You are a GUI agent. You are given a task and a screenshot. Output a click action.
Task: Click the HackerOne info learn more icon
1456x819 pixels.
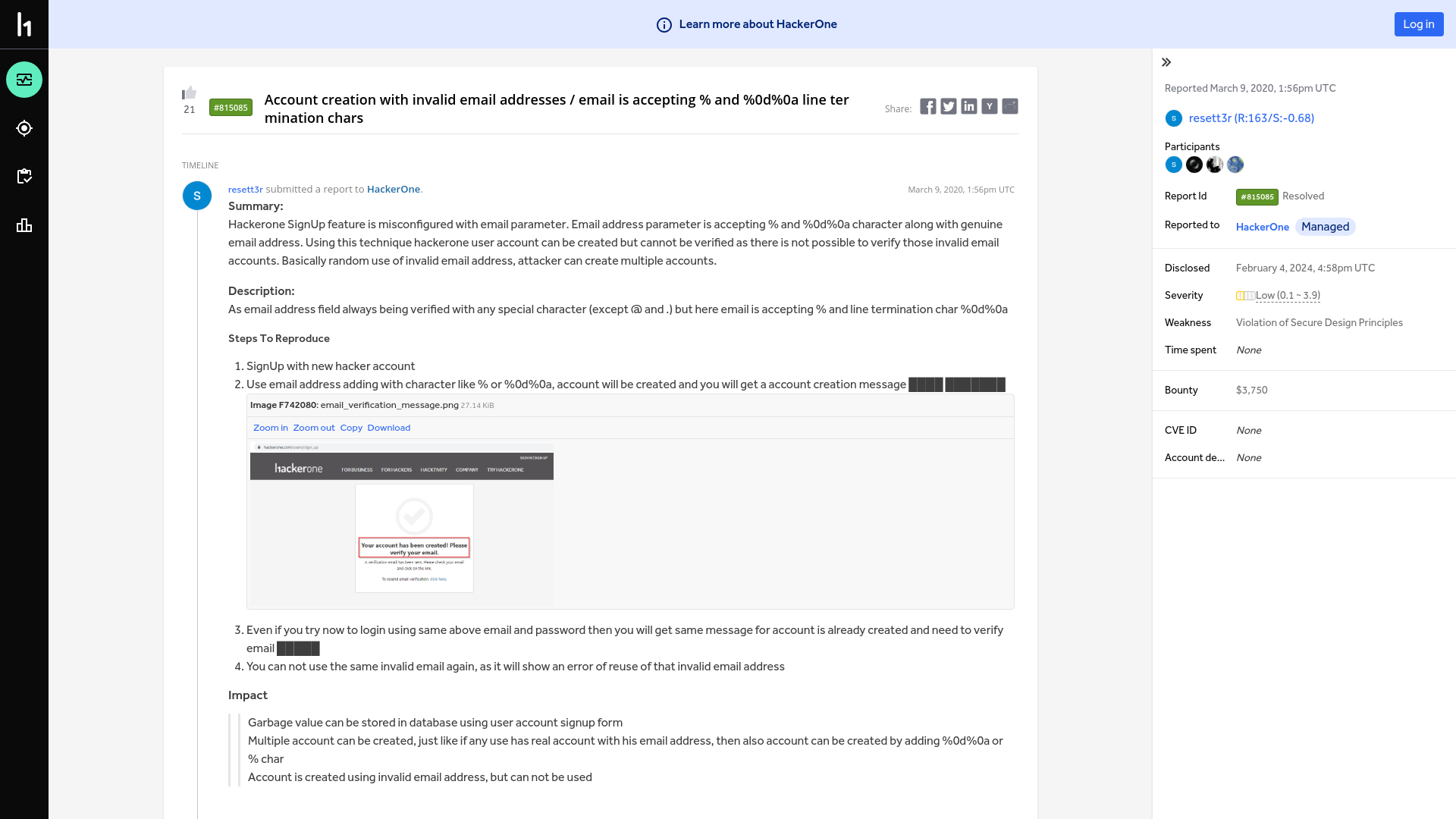[x=663, y=24]
